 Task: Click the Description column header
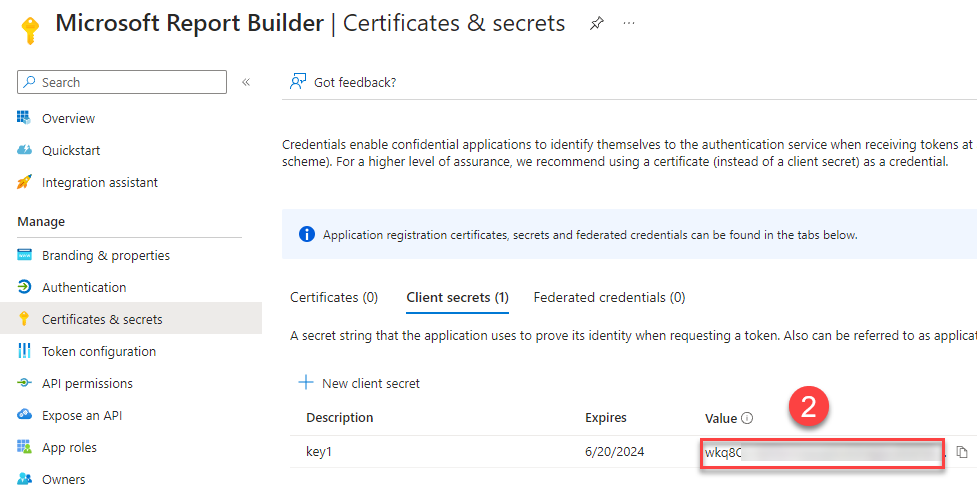[340, 418]
